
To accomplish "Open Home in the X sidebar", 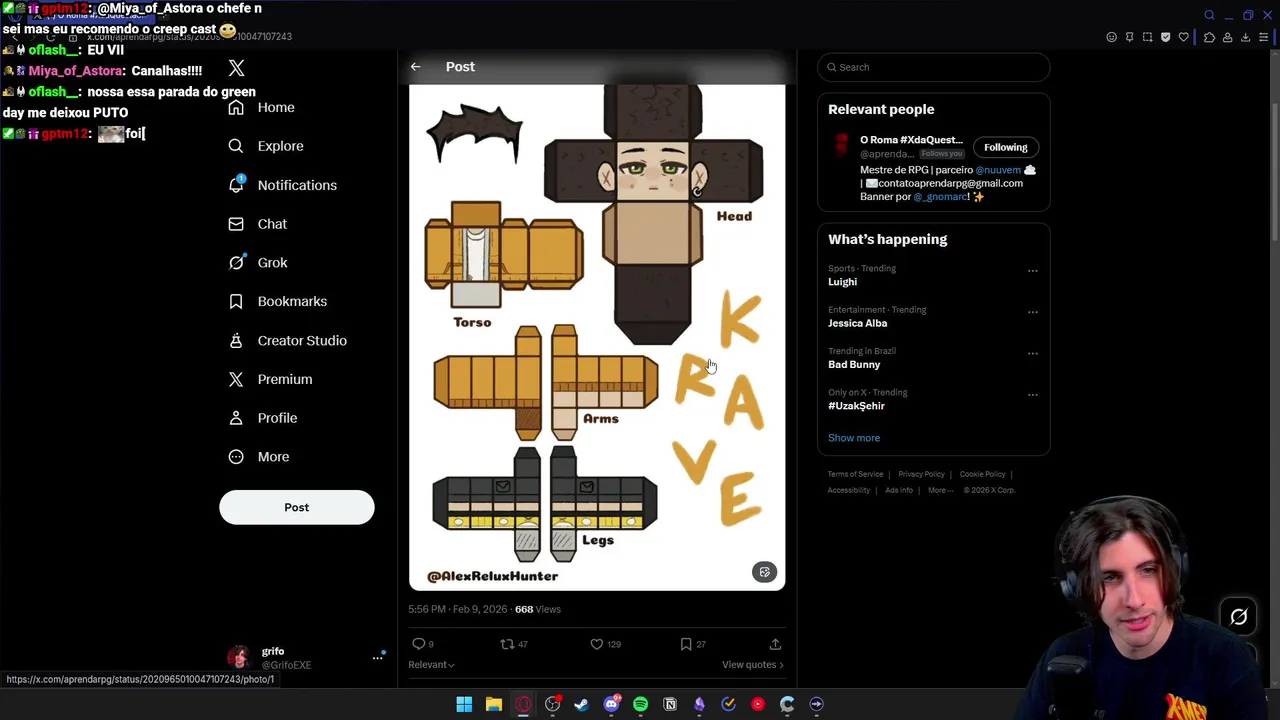I will coord(261,107).
